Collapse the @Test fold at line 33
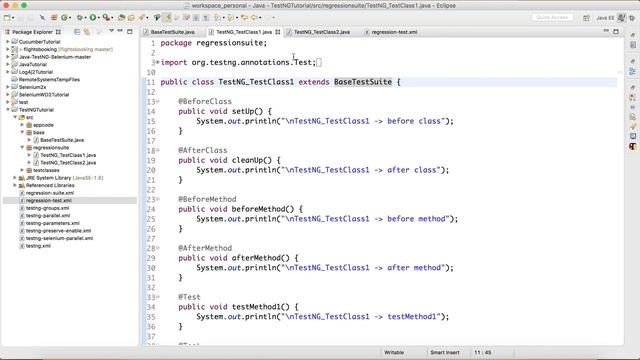The width and height of the screenshot is (640, 360). (x=158, y=297)
